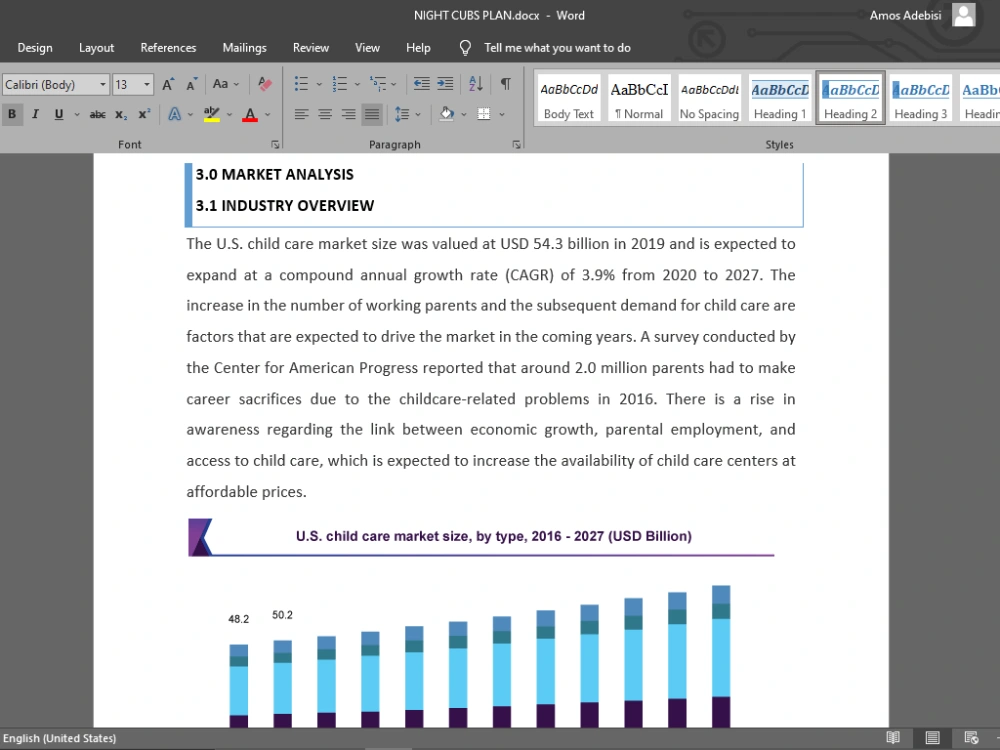Open the font size dropdown
Screen dimensions: 1000x750
point(147,84)
